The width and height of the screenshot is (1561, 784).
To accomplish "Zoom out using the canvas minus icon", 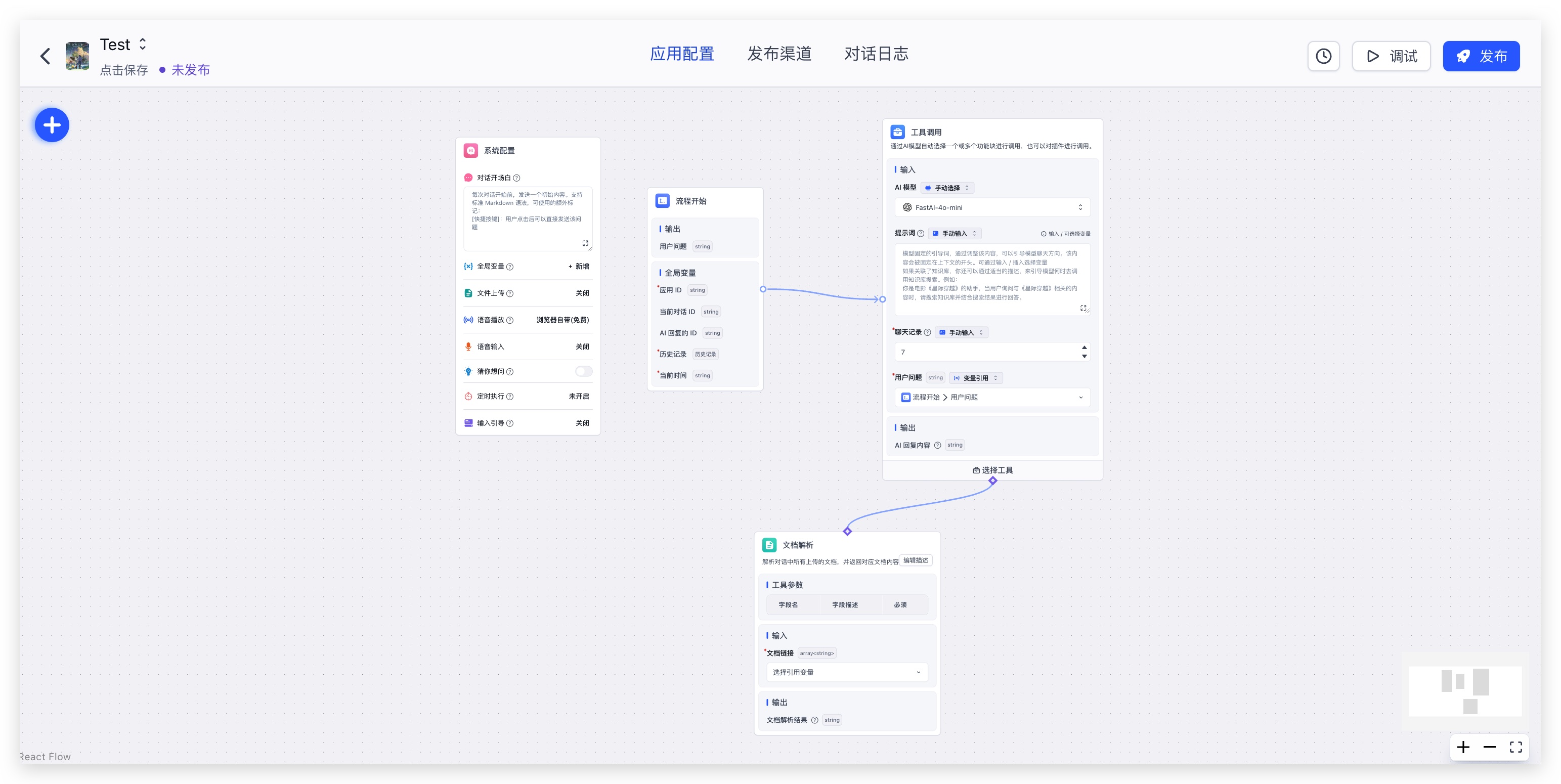I will 1489,747.
